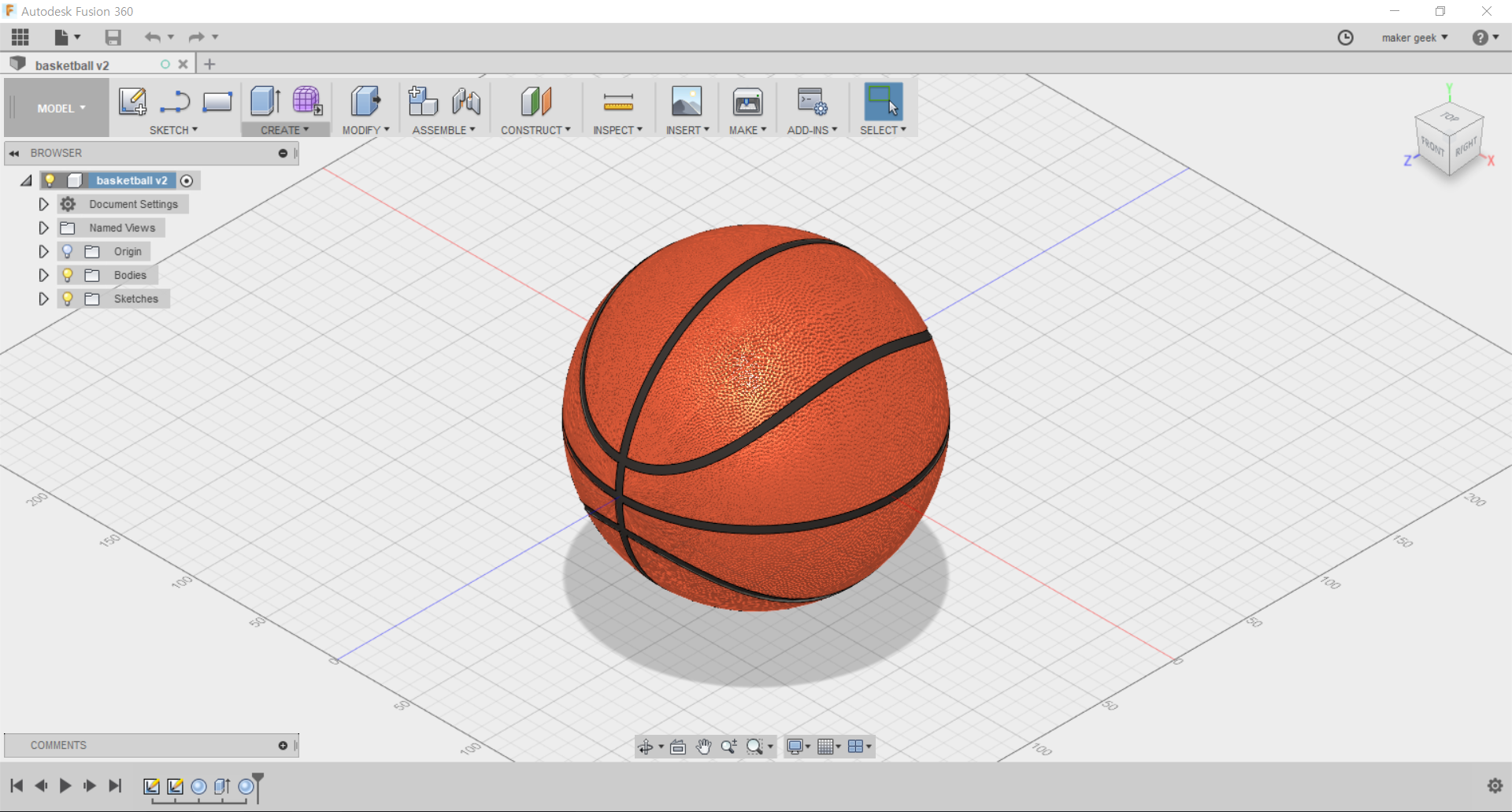This screenshot has height=812, width=1512.
Task: Add a new design tab
Action: click(x=209, y=65)
